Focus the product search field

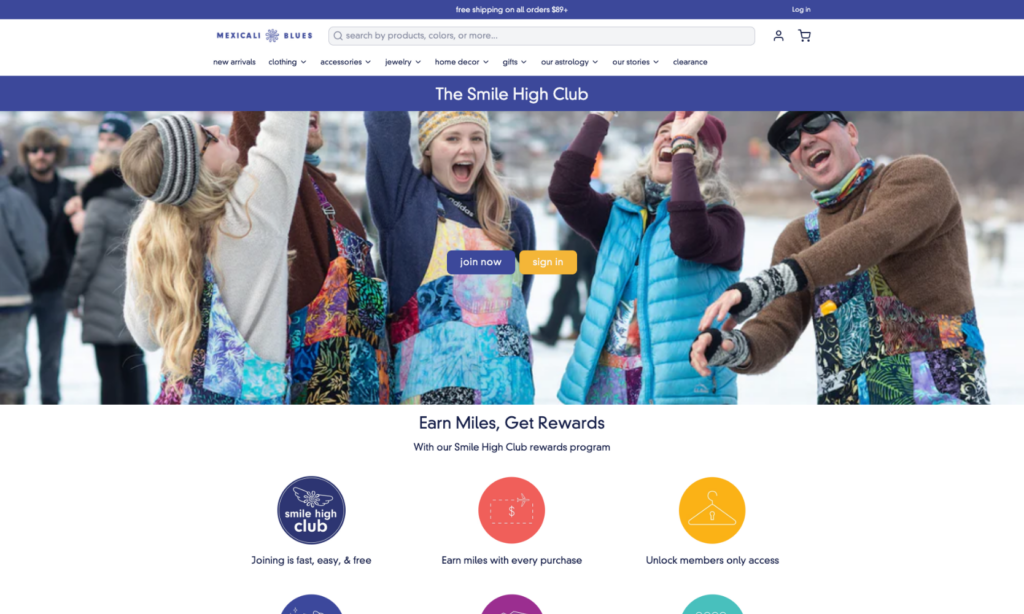point(541,36)
